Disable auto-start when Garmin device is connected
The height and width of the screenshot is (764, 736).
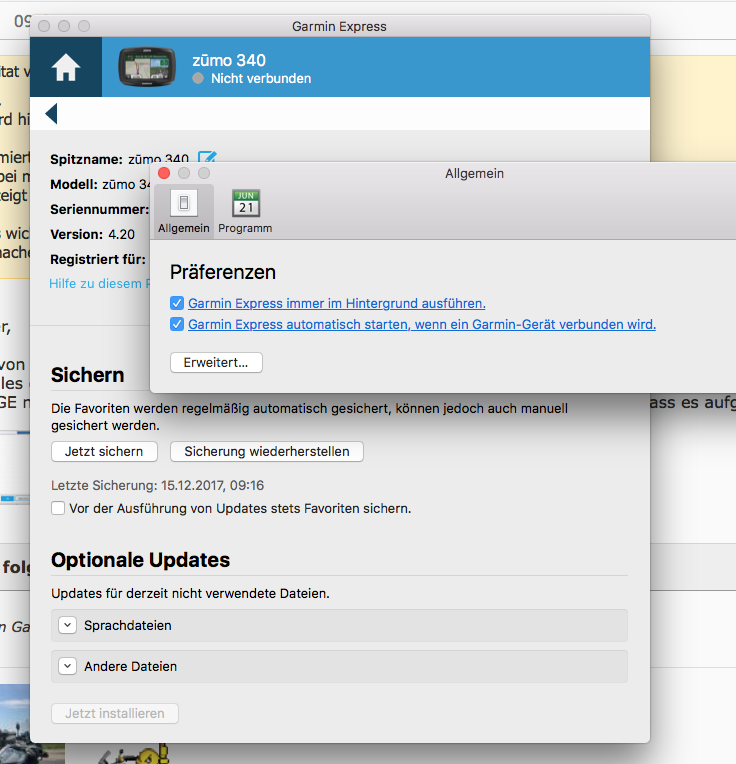[x=177, y=324]
